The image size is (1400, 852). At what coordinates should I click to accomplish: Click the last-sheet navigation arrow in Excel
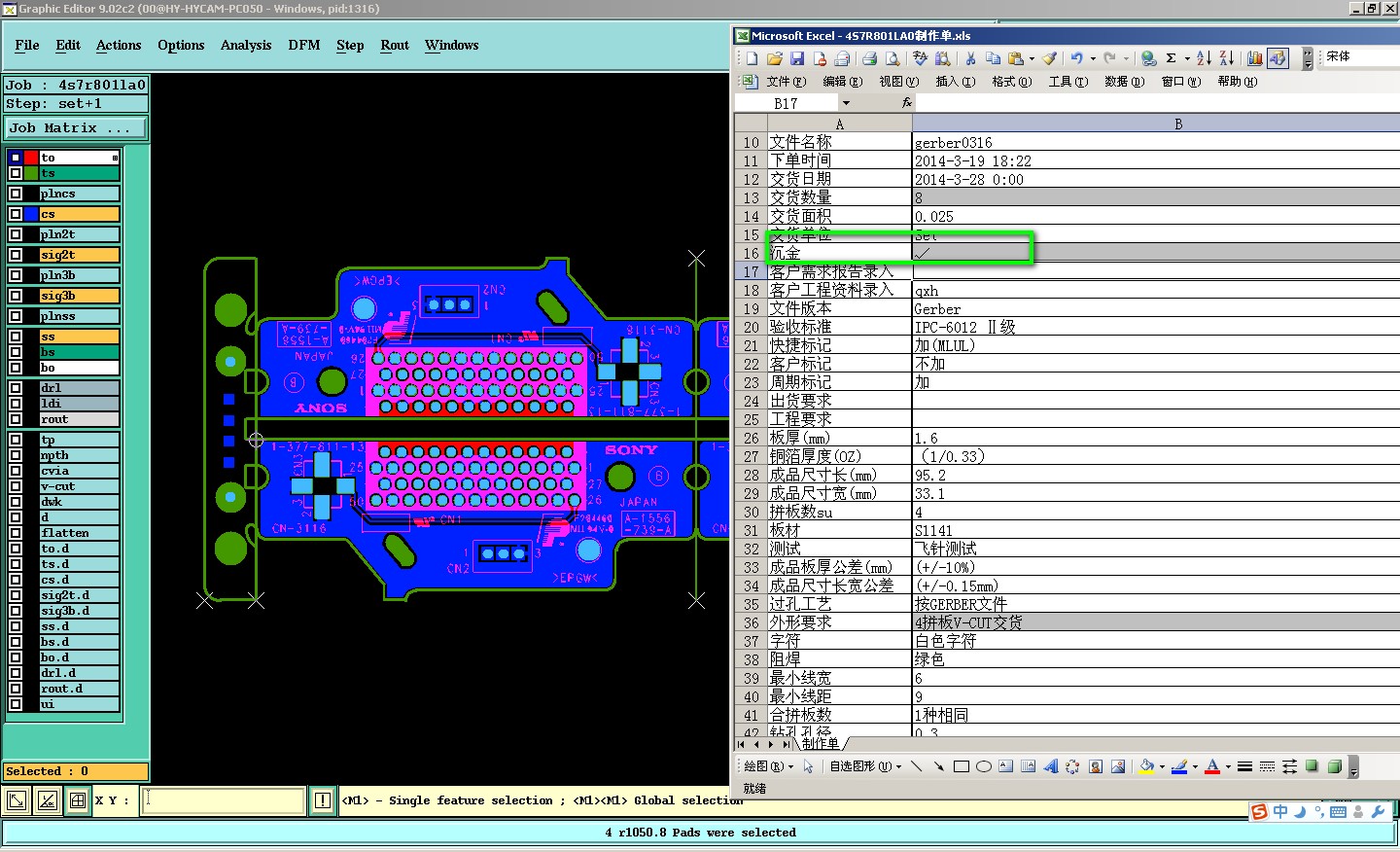point(787,744)
